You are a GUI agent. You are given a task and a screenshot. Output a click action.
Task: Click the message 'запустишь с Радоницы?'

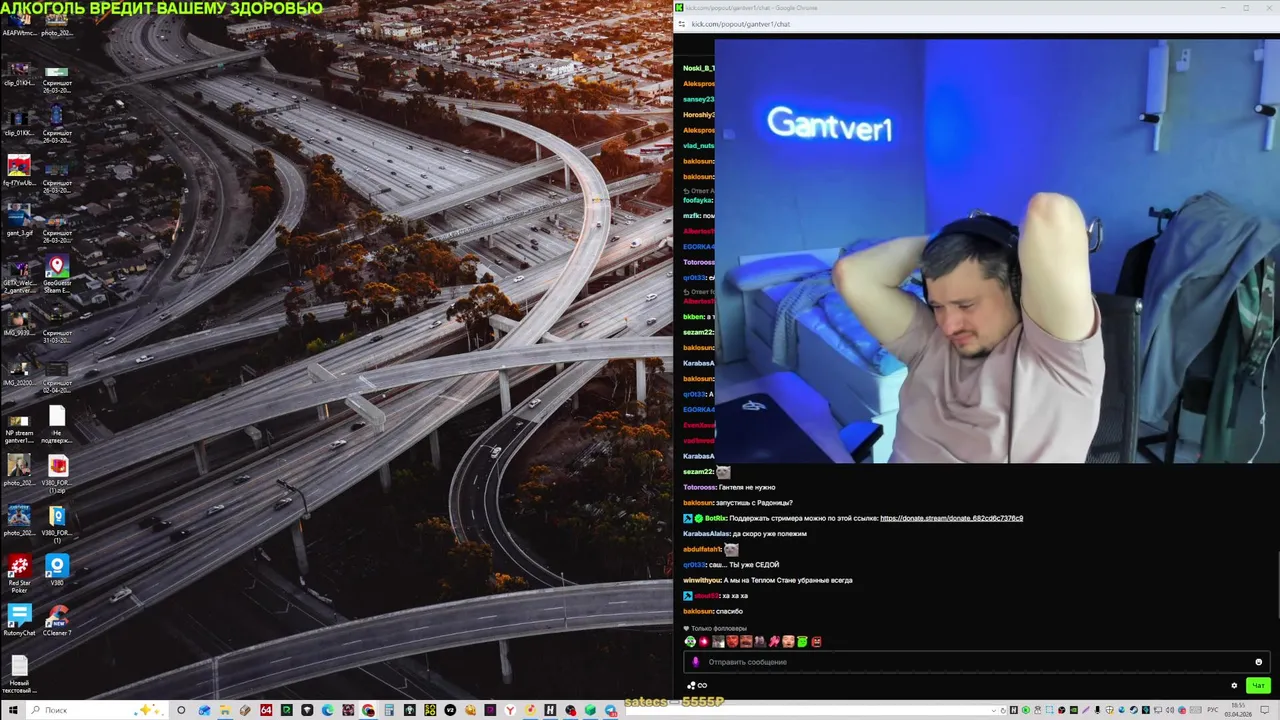(756, 503)
